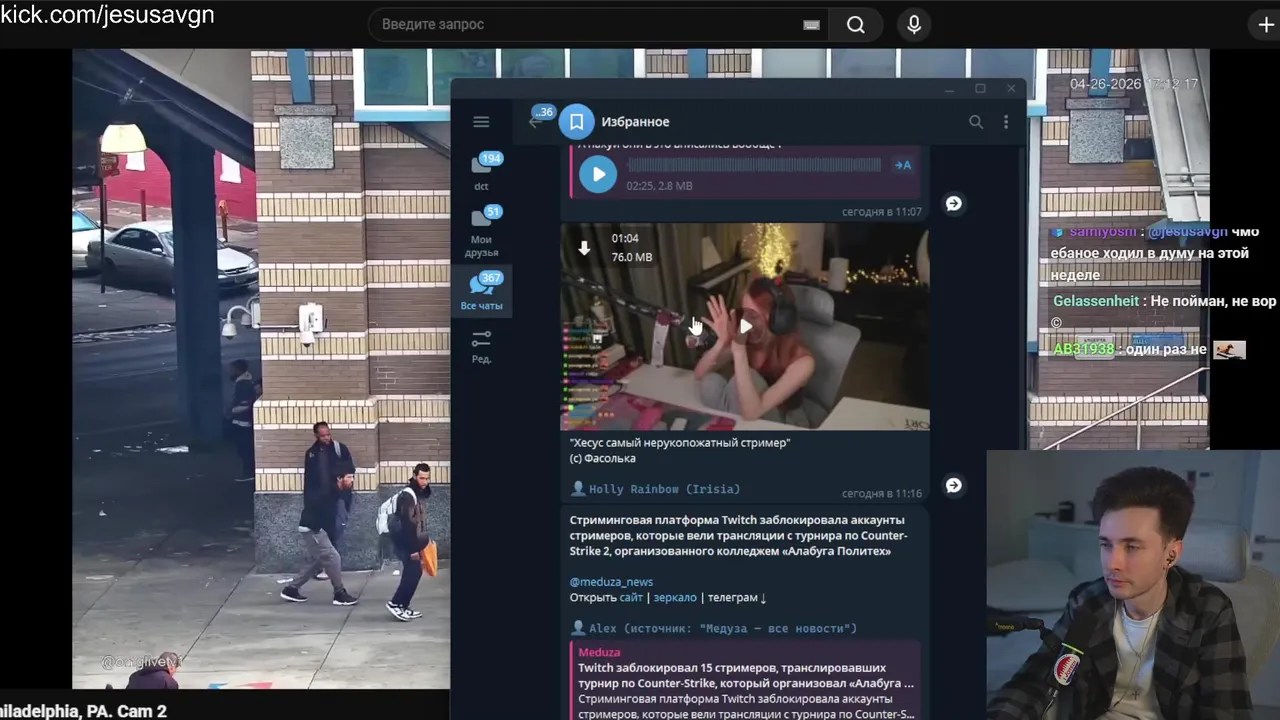This screenshot has height=720, width=1280.
Task: Play the video of streamer with headphones
Action: (x=745, y=326)
